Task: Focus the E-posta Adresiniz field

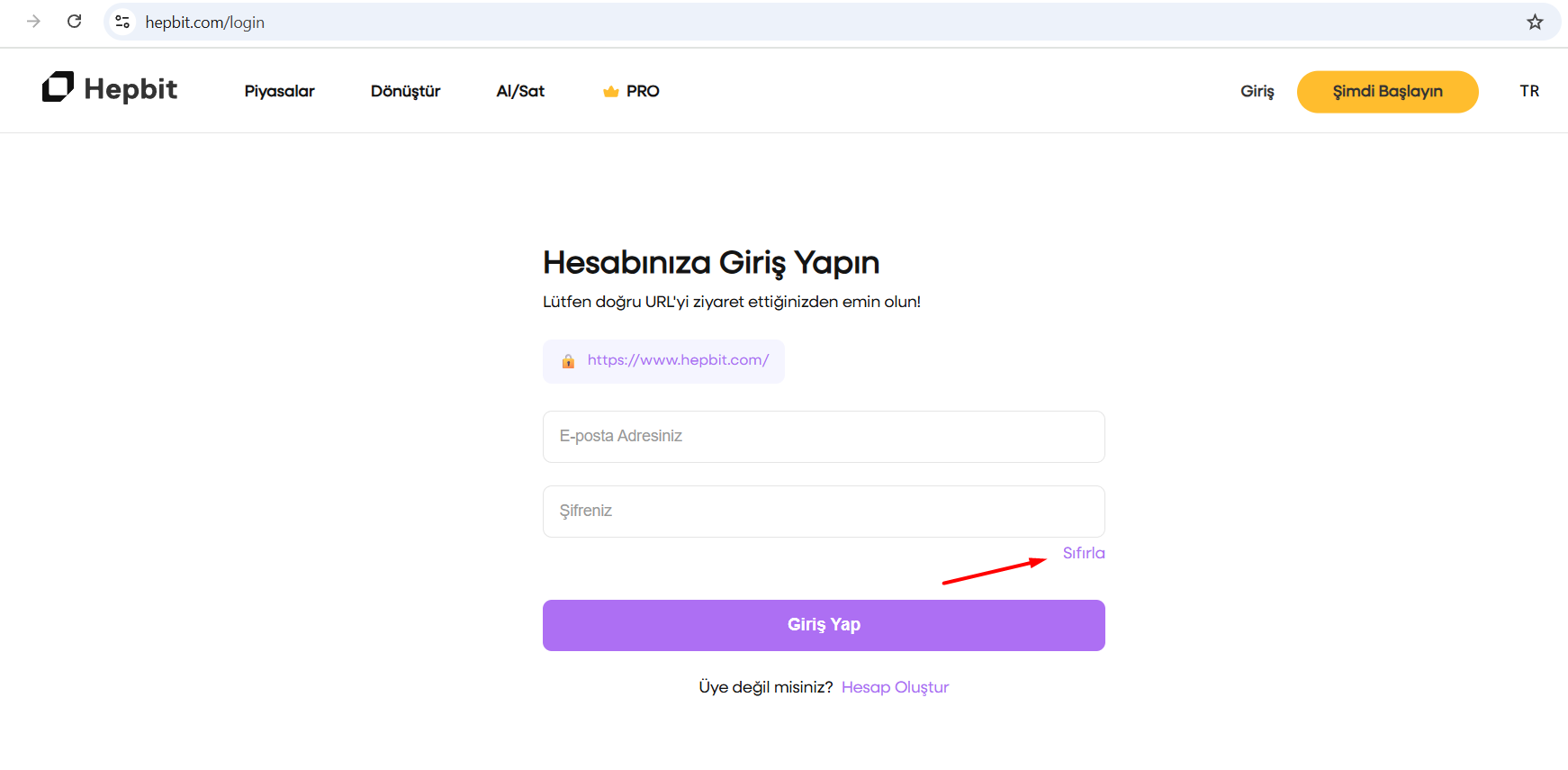Action: click(823, 437)
